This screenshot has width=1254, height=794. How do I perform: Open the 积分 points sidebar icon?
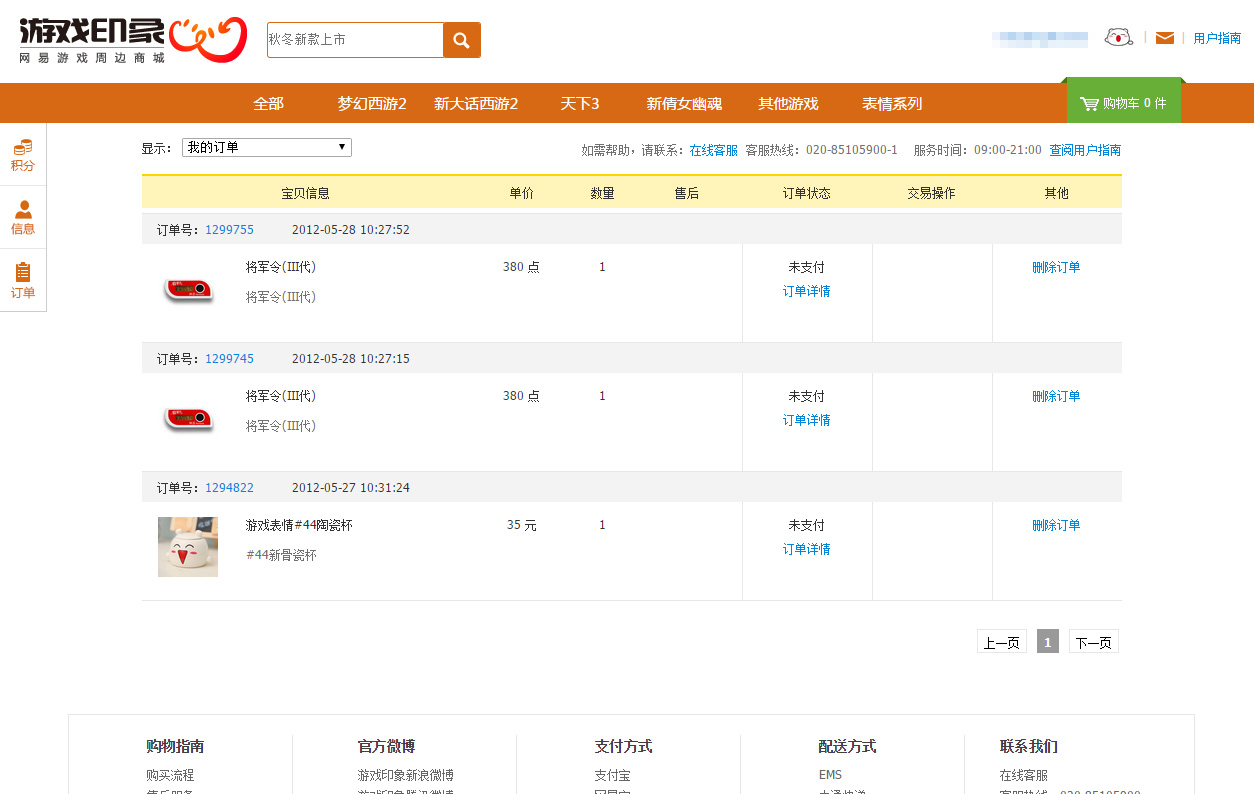pos(23,155)
